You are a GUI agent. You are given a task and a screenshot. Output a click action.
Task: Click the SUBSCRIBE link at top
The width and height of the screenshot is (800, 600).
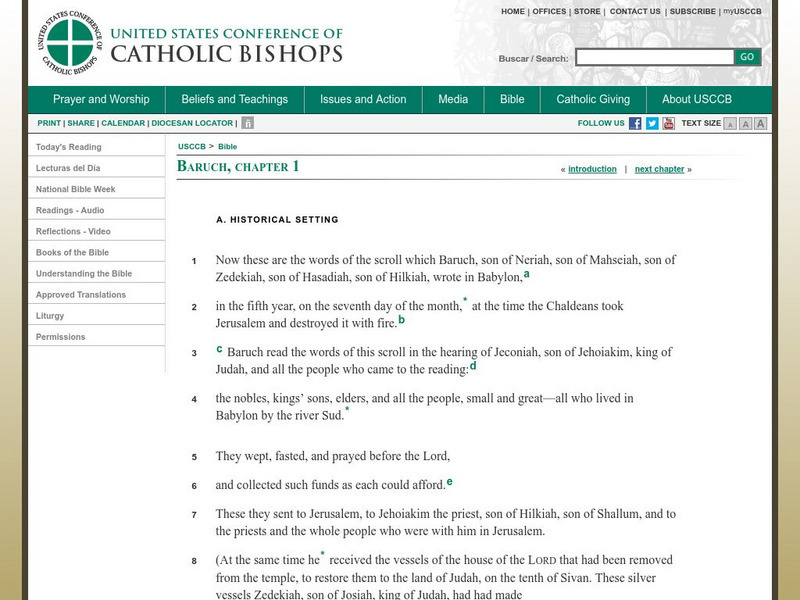tap(688, 11)
